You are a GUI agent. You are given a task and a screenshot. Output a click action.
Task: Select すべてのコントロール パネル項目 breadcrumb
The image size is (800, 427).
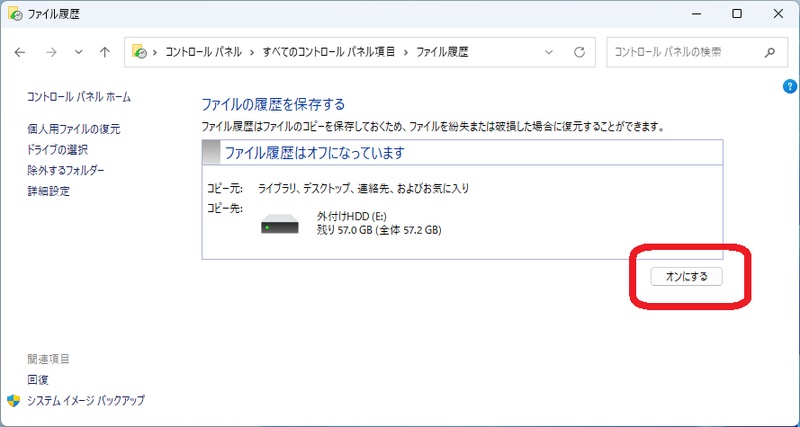click(329, 52)
